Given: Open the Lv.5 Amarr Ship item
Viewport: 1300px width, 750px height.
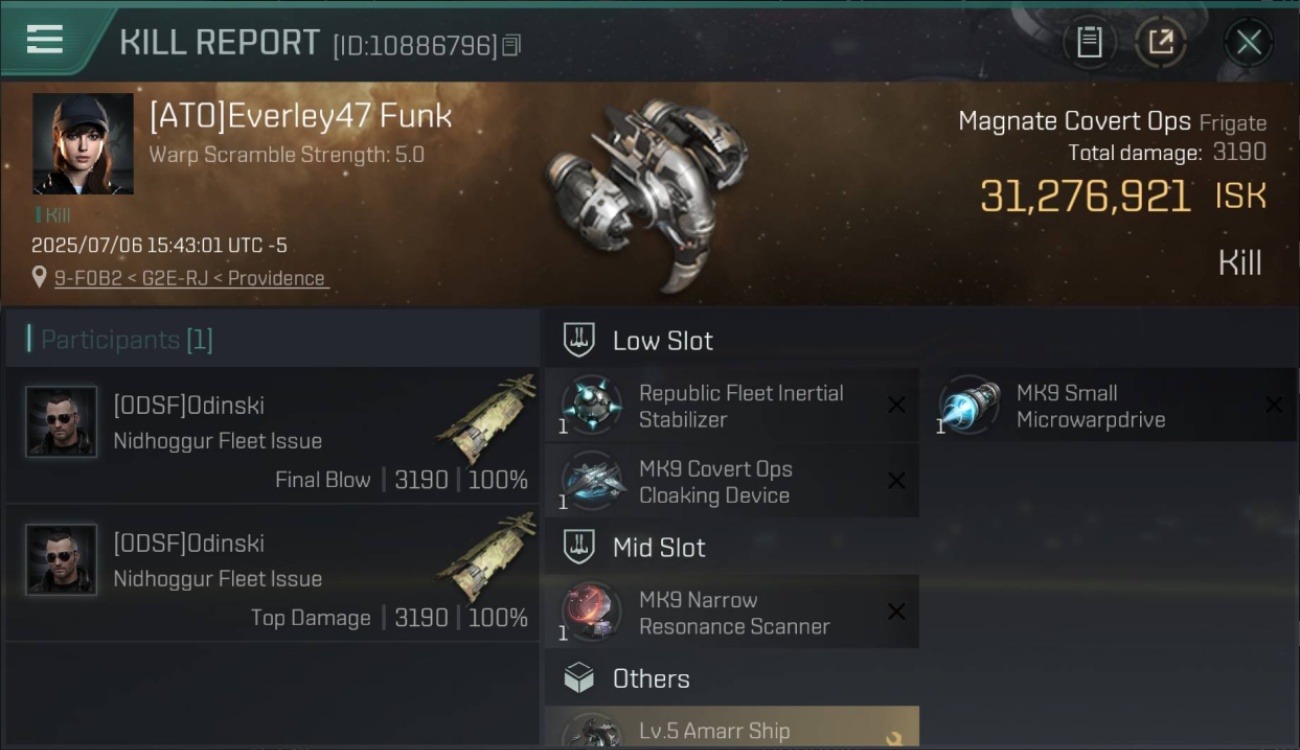Looking at the screenshot, I should click(732, 728).
